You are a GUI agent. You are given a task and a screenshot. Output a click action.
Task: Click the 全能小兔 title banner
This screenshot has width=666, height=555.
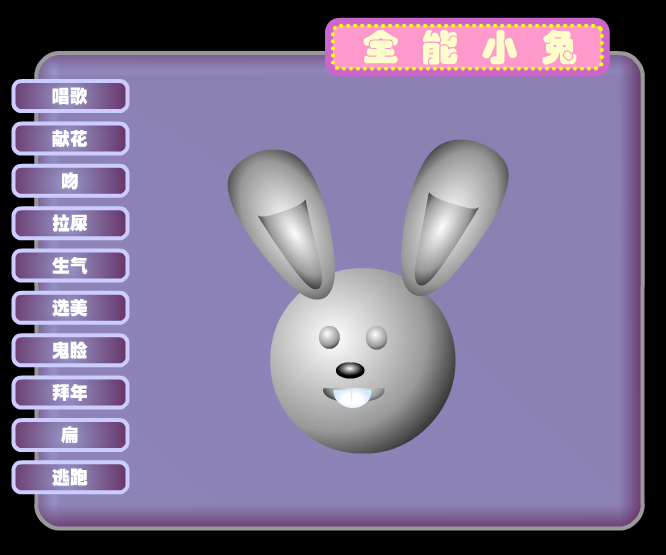click(x=467, y=47)
